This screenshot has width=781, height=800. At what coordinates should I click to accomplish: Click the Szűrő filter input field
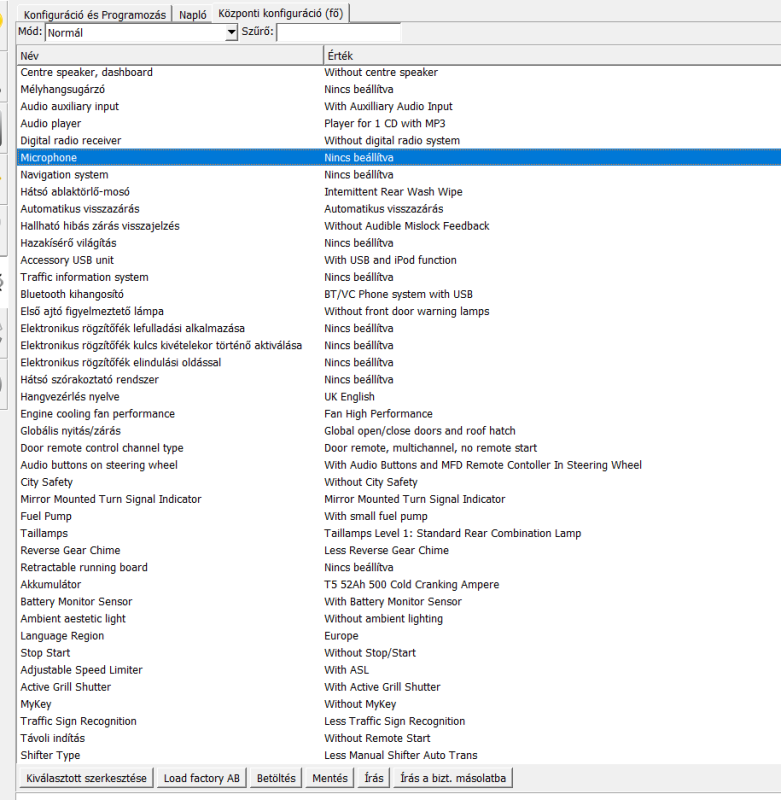339,33
